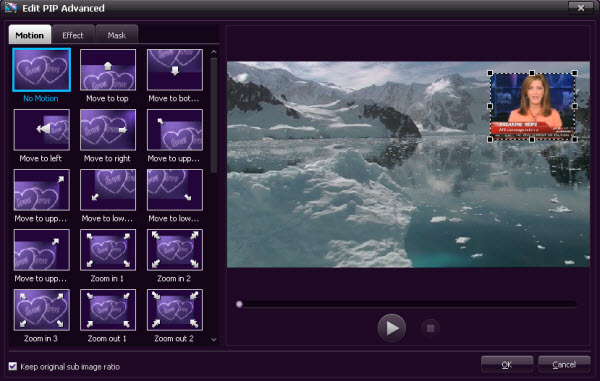
Task: Select the Zoom out 2 motion
Action: (x=175, y=310)
